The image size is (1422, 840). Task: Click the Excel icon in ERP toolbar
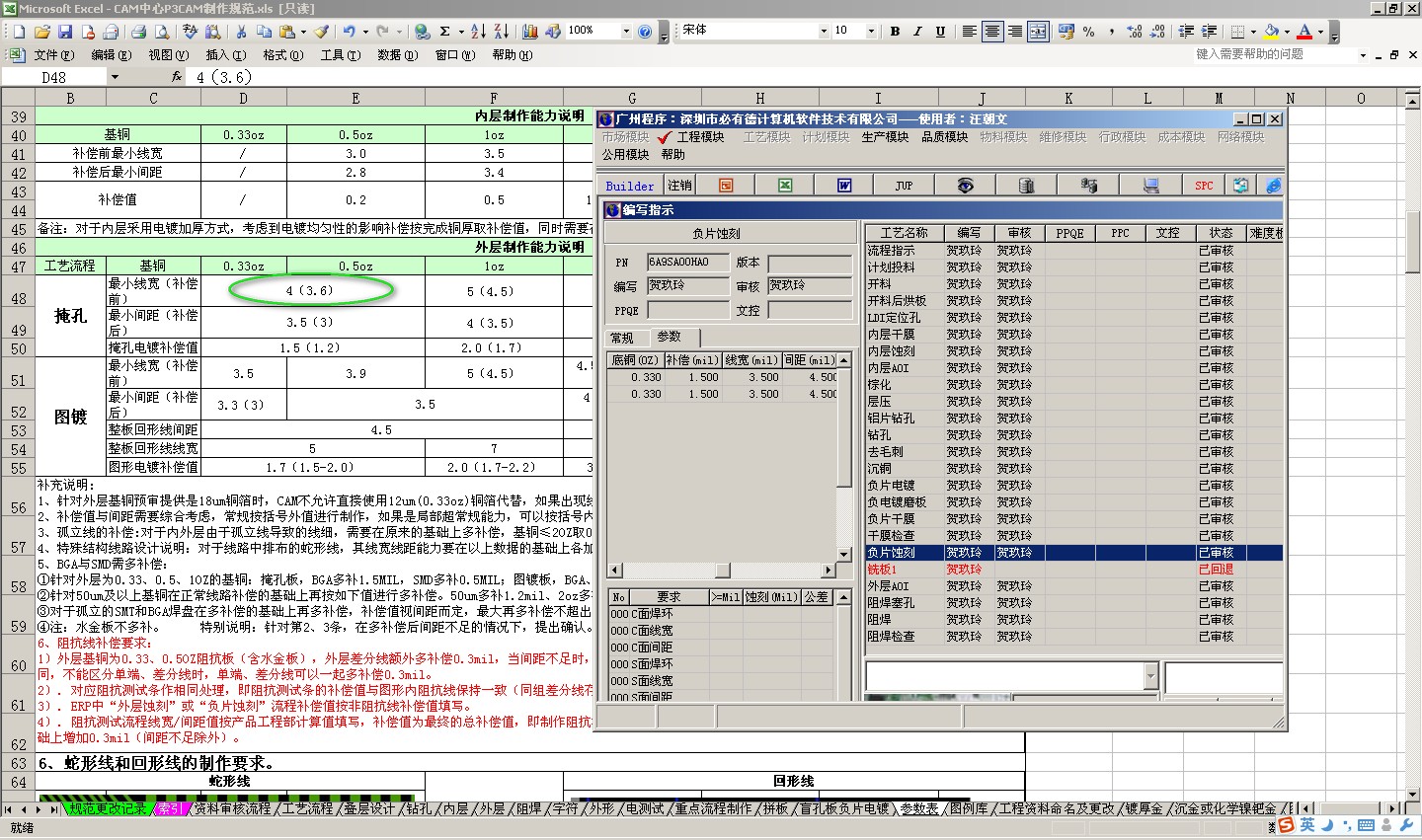pyautogui.click(x=785, y=186)
